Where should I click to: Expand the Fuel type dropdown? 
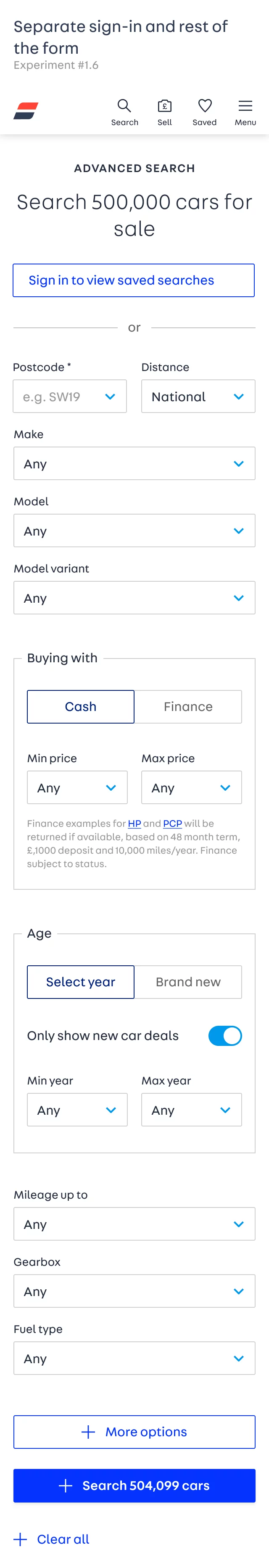(x=134, y=1359)
